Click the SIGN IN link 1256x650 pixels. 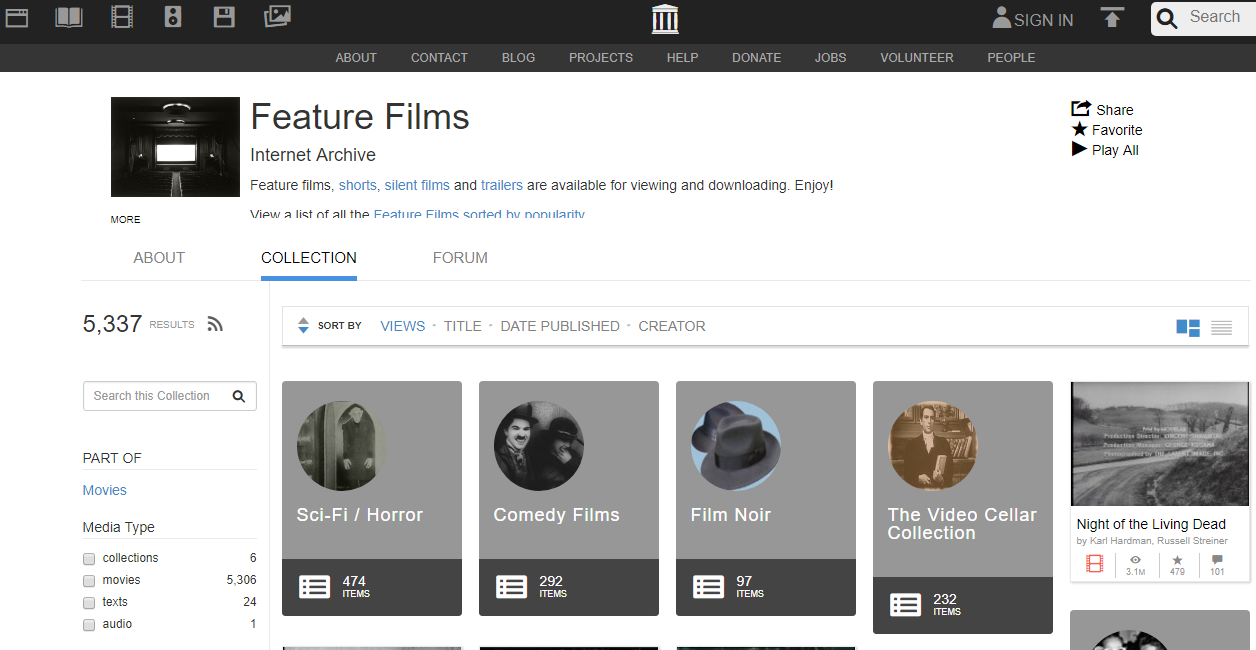1043,20
